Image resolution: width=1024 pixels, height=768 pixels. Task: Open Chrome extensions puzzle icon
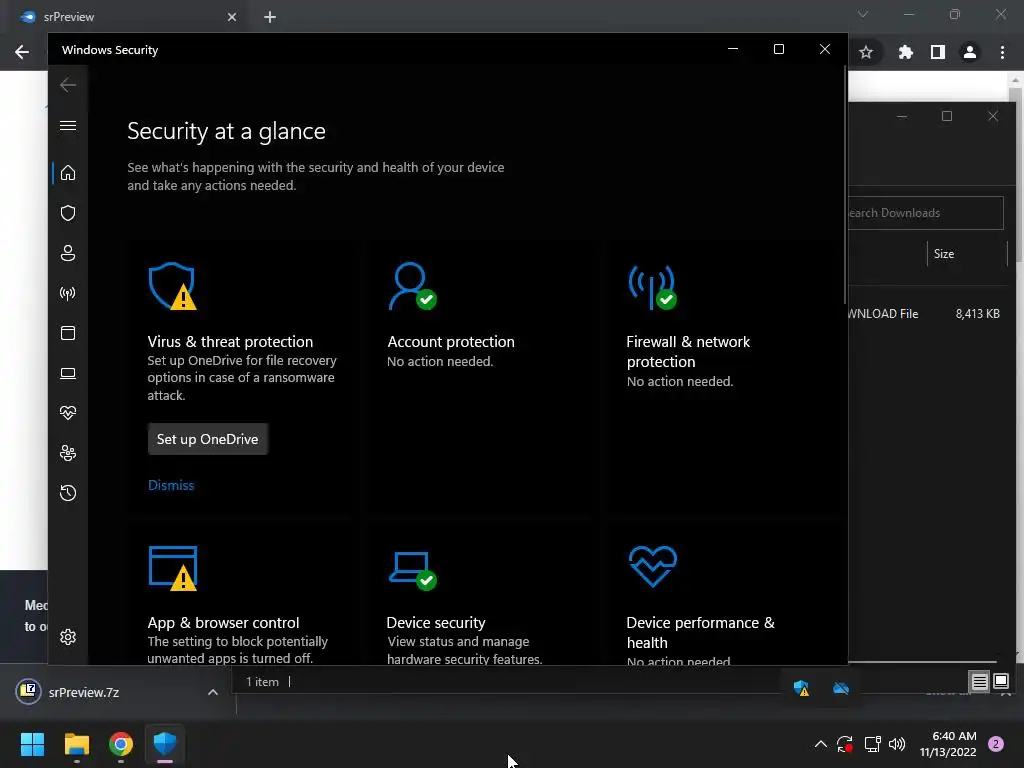point(905,52)
